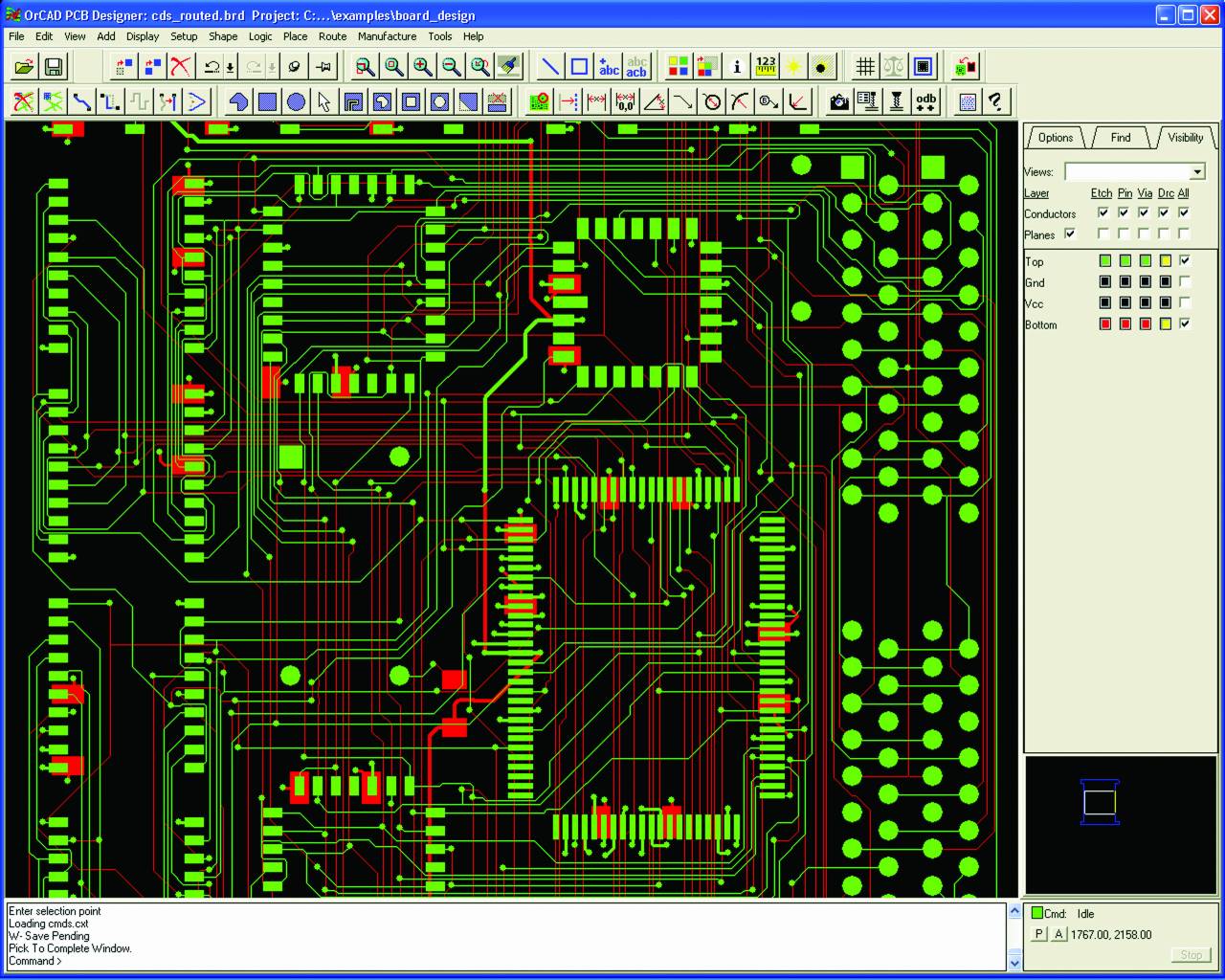
Task: Click the Bottom layer Etch red swatch
Action: click(1104, 323)
